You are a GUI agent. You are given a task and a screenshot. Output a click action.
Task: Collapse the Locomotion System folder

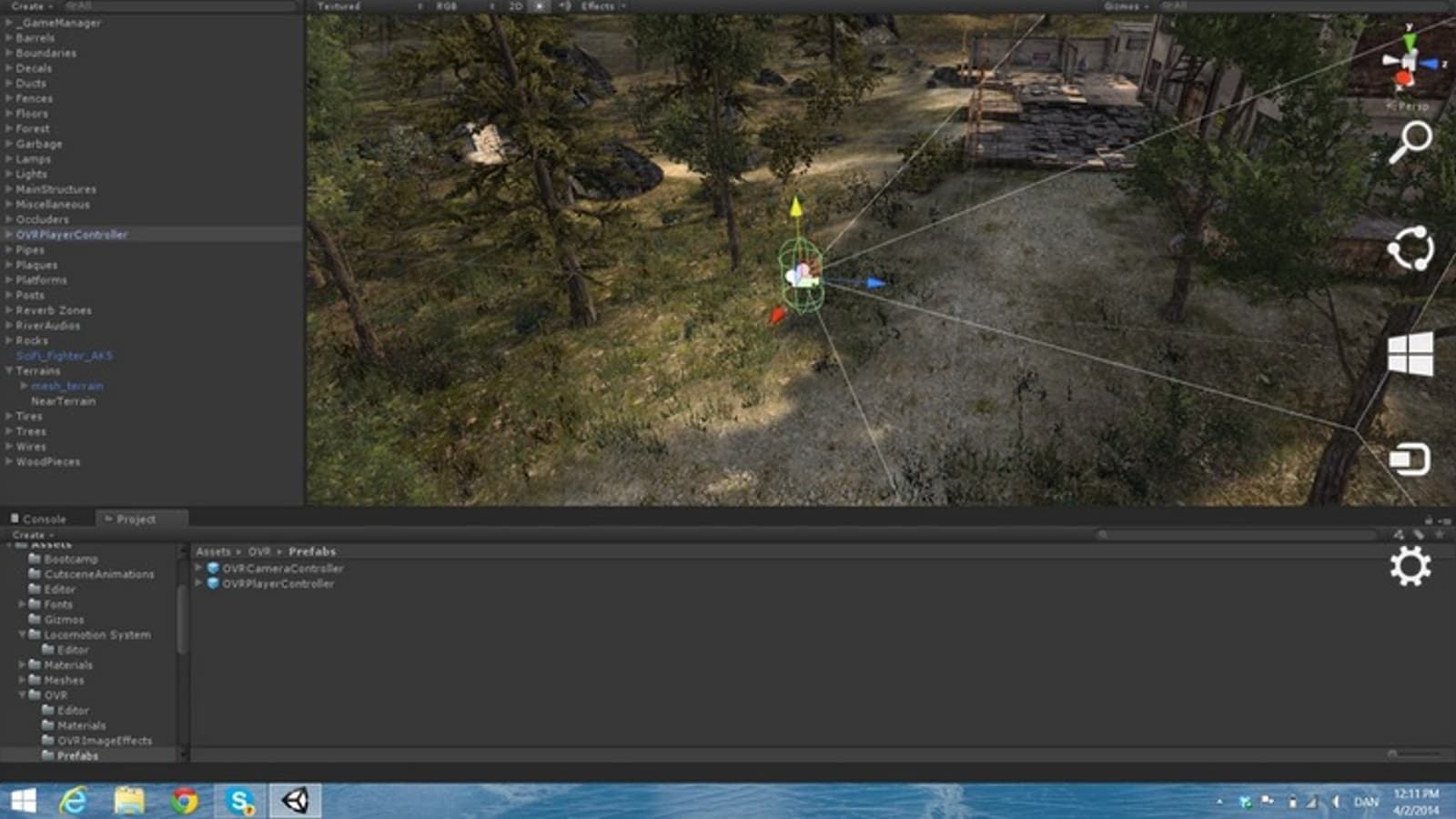[x=22, y=634]
